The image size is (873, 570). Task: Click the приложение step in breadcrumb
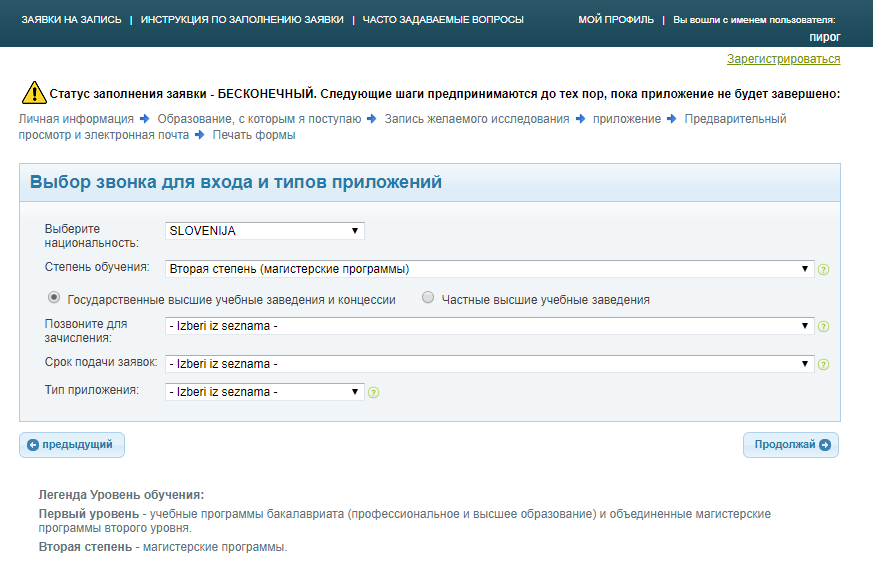click(x=626, y=119)
